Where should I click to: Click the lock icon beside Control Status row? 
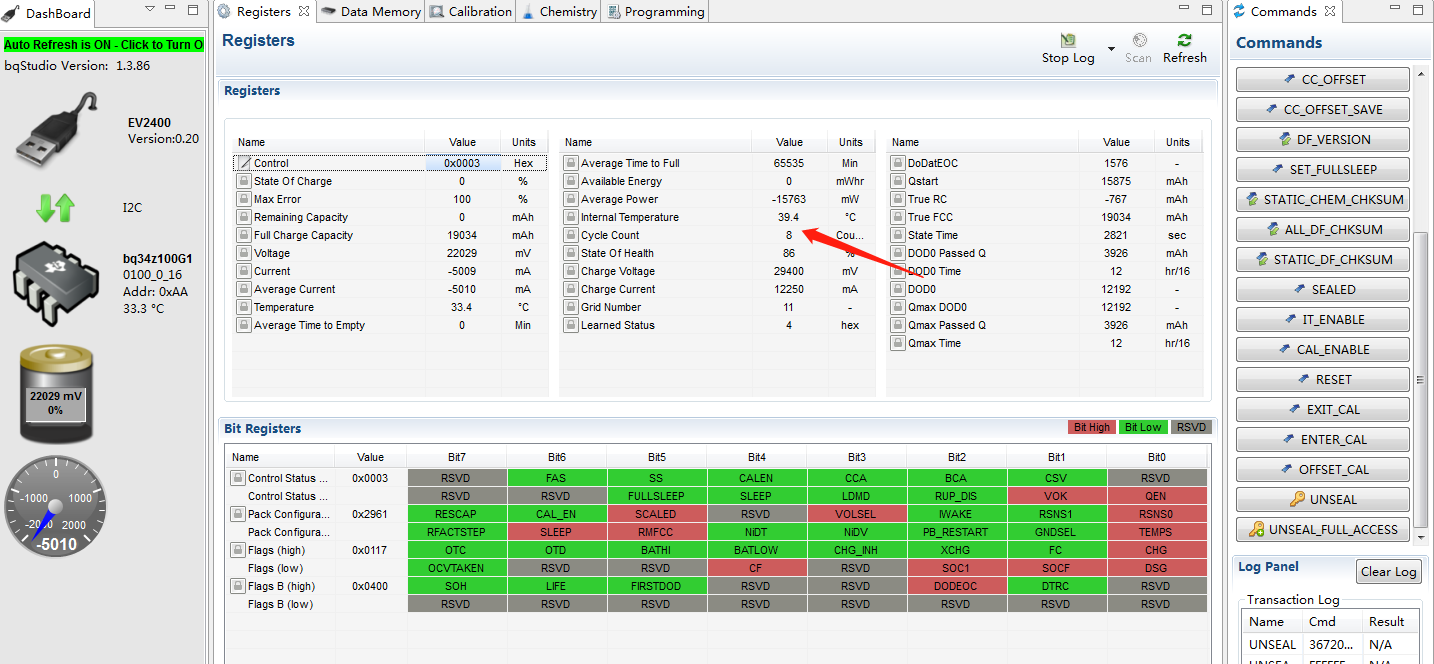[238, 478]
